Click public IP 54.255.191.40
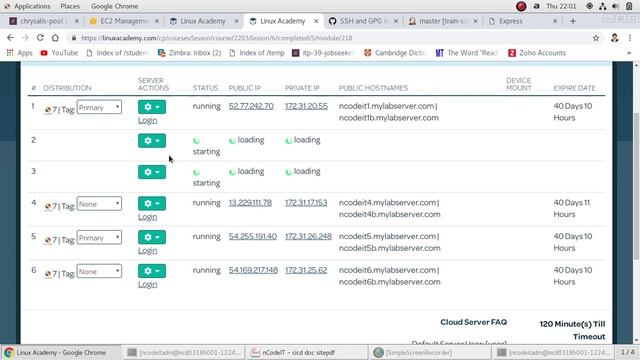This screenshot has height=360, width=640. coord(253,236)
